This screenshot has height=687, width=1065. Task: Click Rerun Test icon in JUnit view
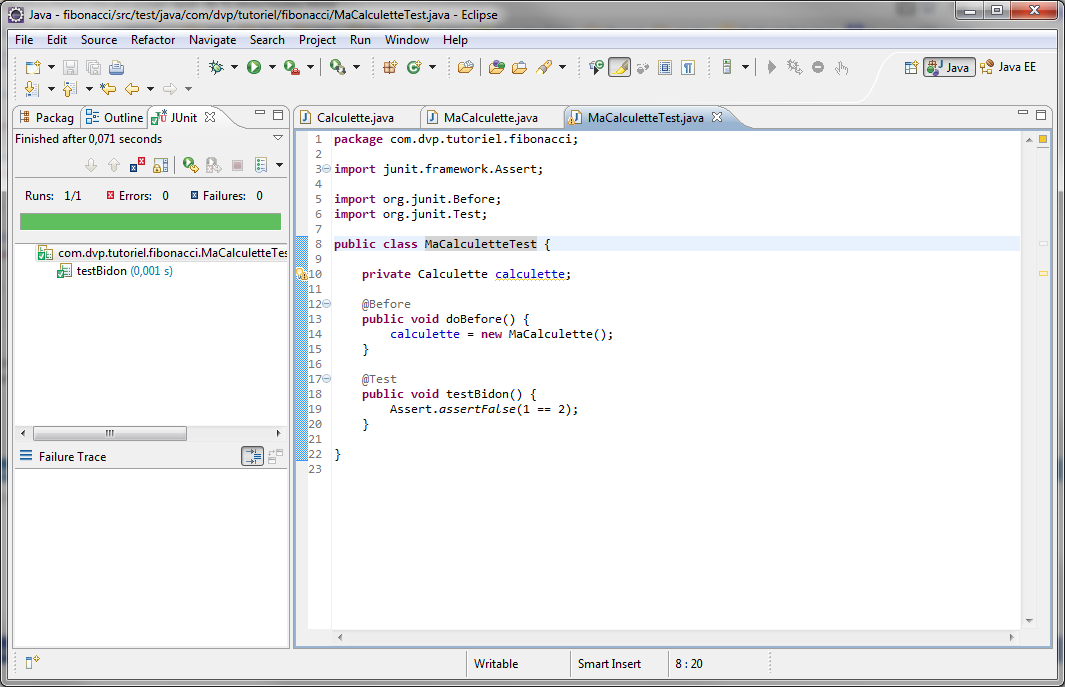(189, 165)
